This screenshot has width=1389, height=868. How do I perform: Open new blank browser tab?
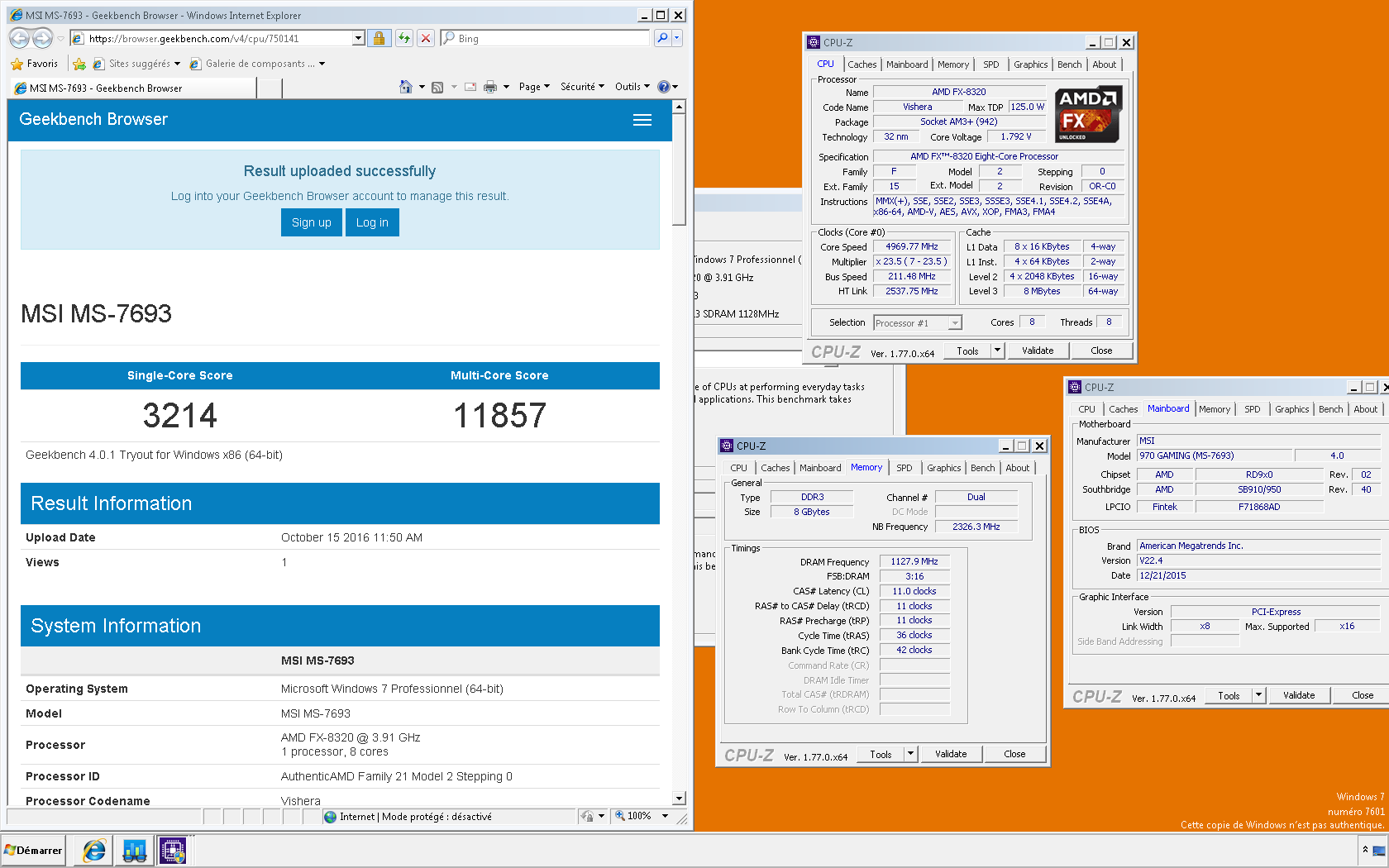coord(270,88)
